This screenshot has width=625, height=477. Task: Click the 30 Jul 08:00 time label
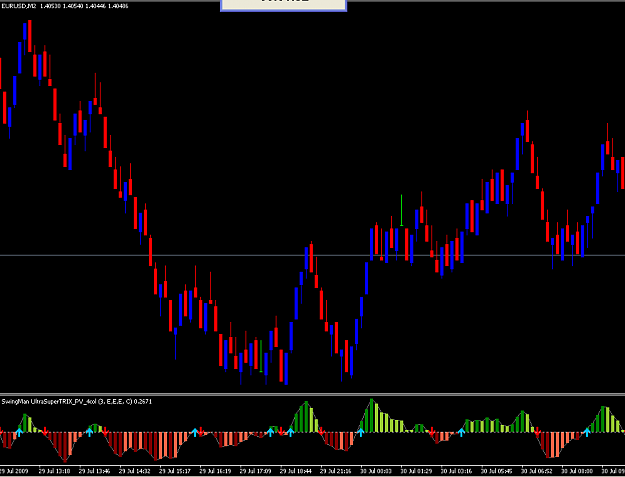coord(578,471)
